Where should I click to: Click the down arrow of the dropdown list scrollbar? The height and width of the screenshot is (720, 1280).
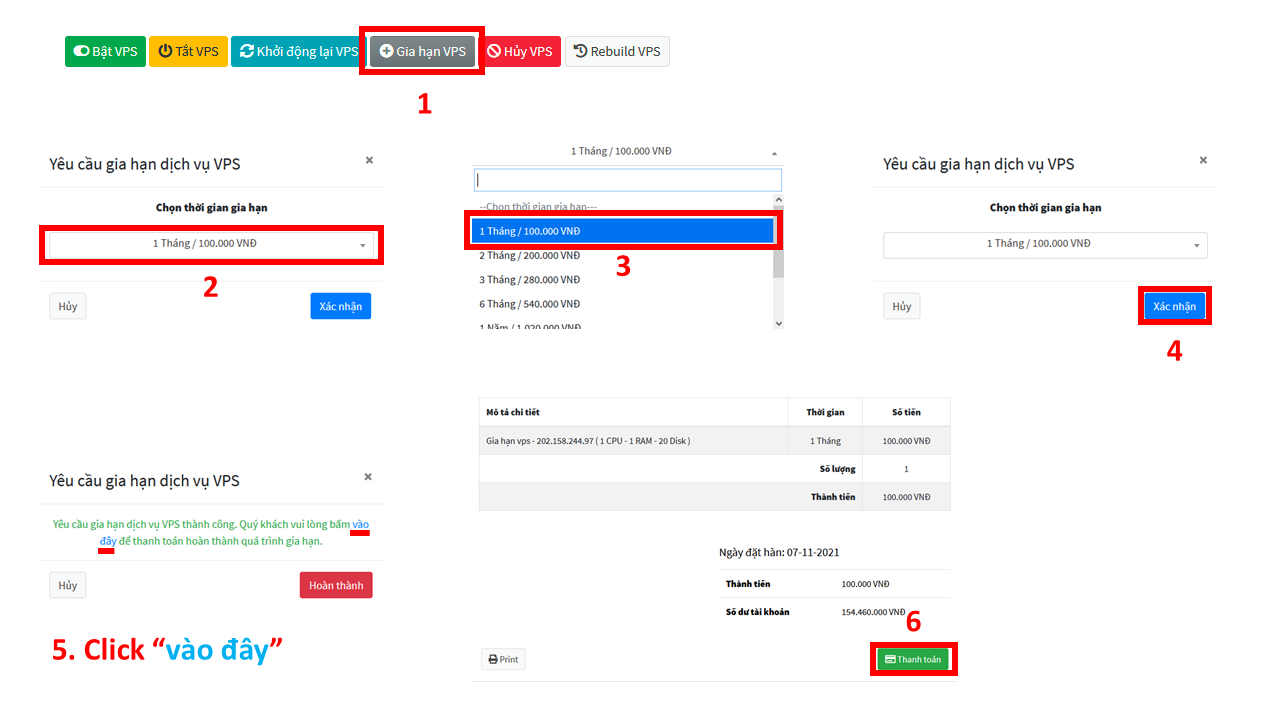click(779, 323)
